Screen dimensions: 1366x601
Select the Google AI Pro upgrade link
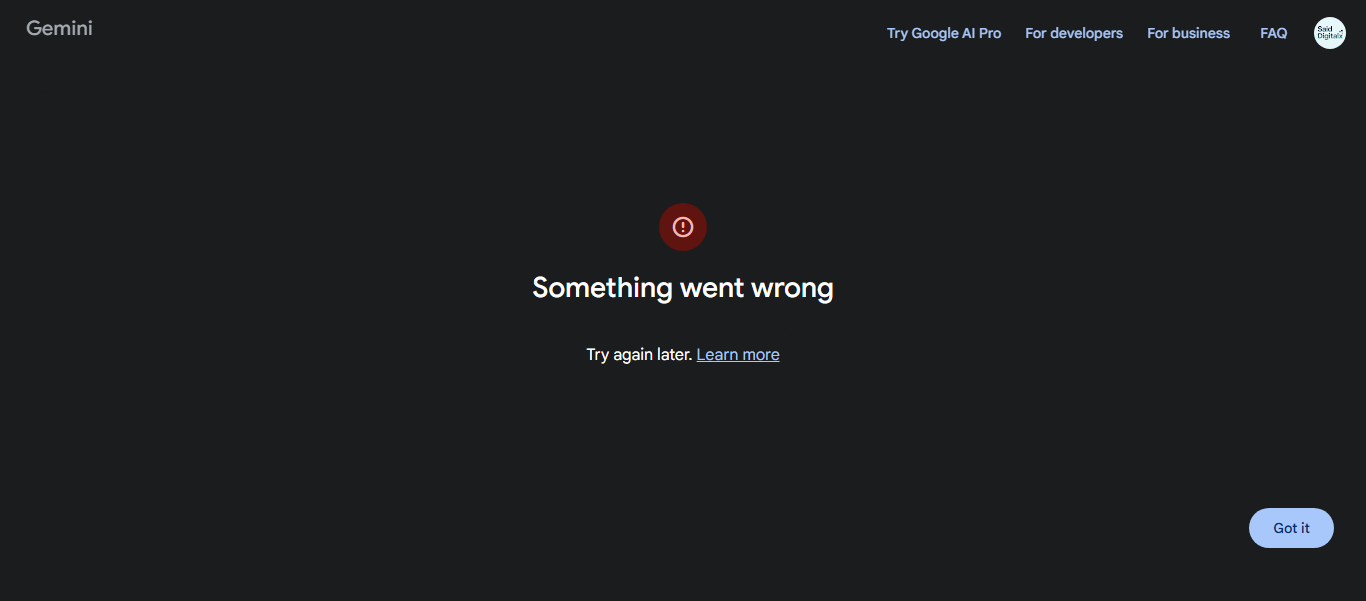click(944, 33)
